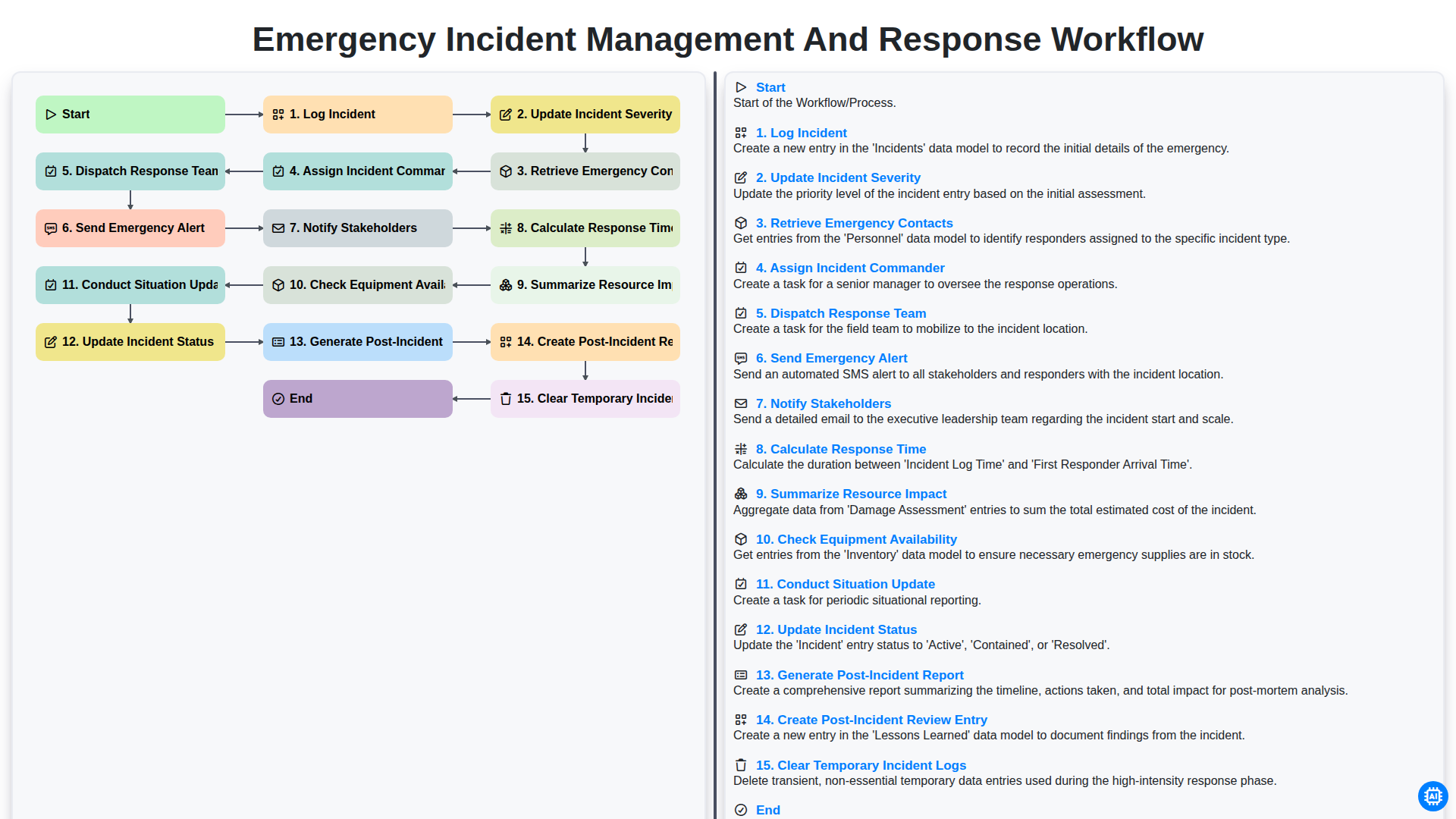Click the page title 'Emergency Incident Management And Response Workflow'
The image size is (1456, 819).
728,39
